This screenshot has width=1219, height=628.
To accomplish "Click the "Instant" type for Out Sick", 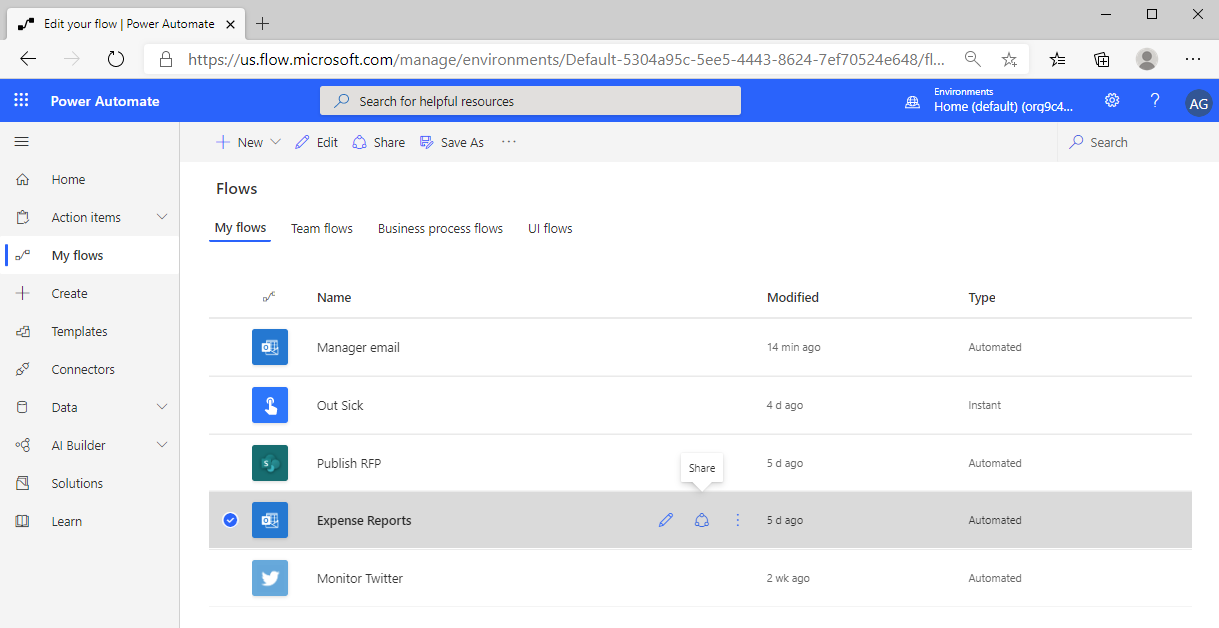I will click(x=985, y=406).
